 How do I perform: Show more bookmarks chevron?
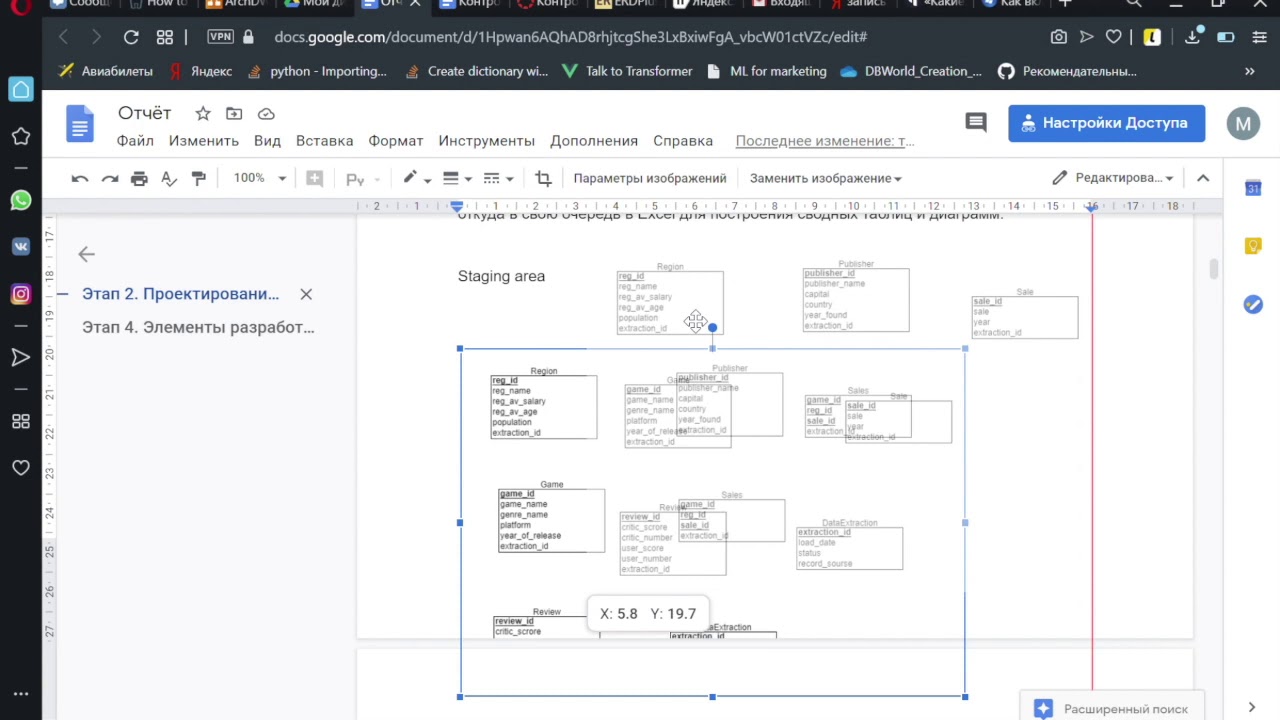[1249, 71]
